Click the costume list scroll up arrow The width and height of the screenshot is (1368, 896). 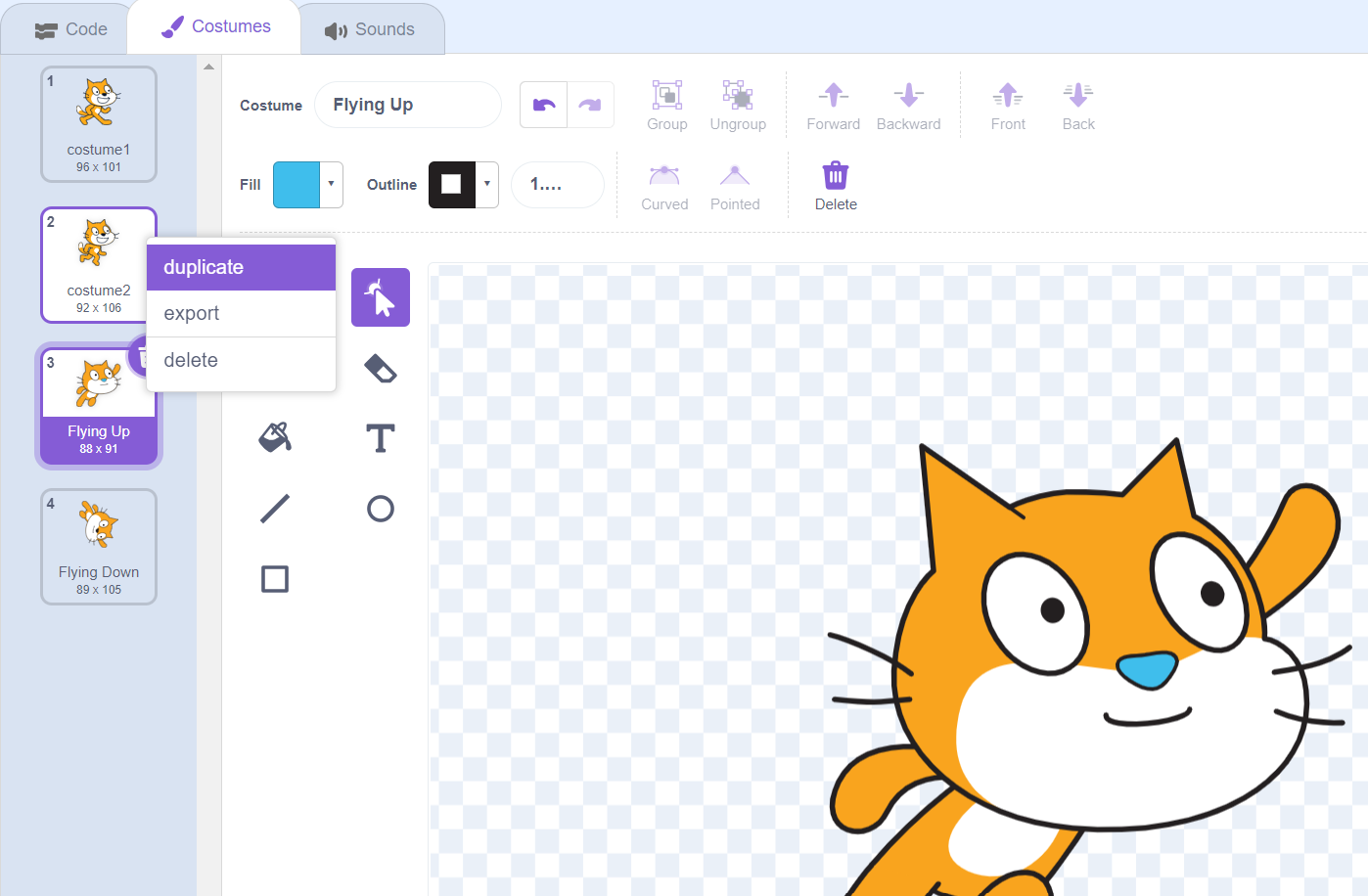208,67
